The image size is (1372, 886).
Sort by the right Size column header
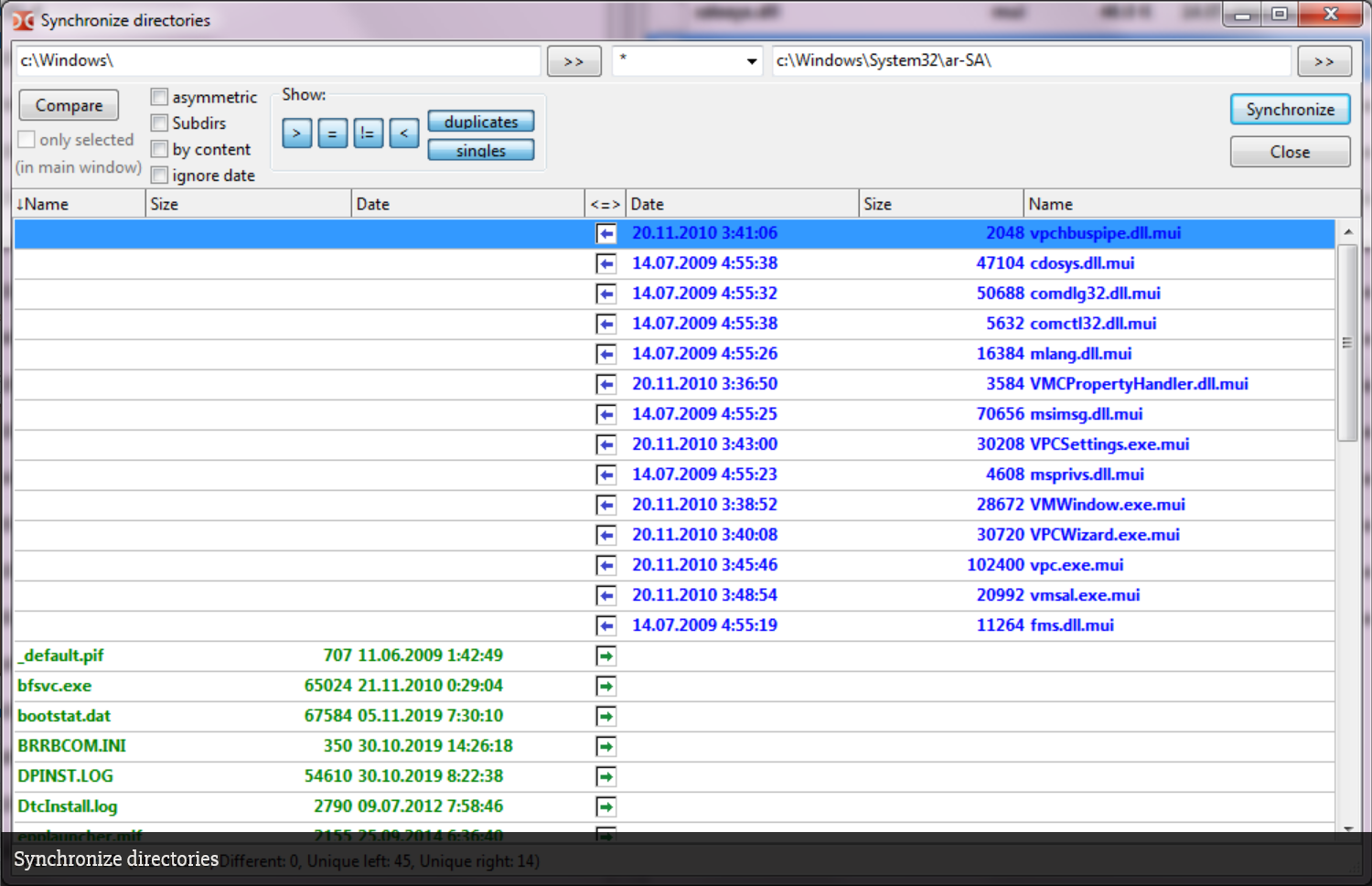pyautogui.click(x=941, y=204)
